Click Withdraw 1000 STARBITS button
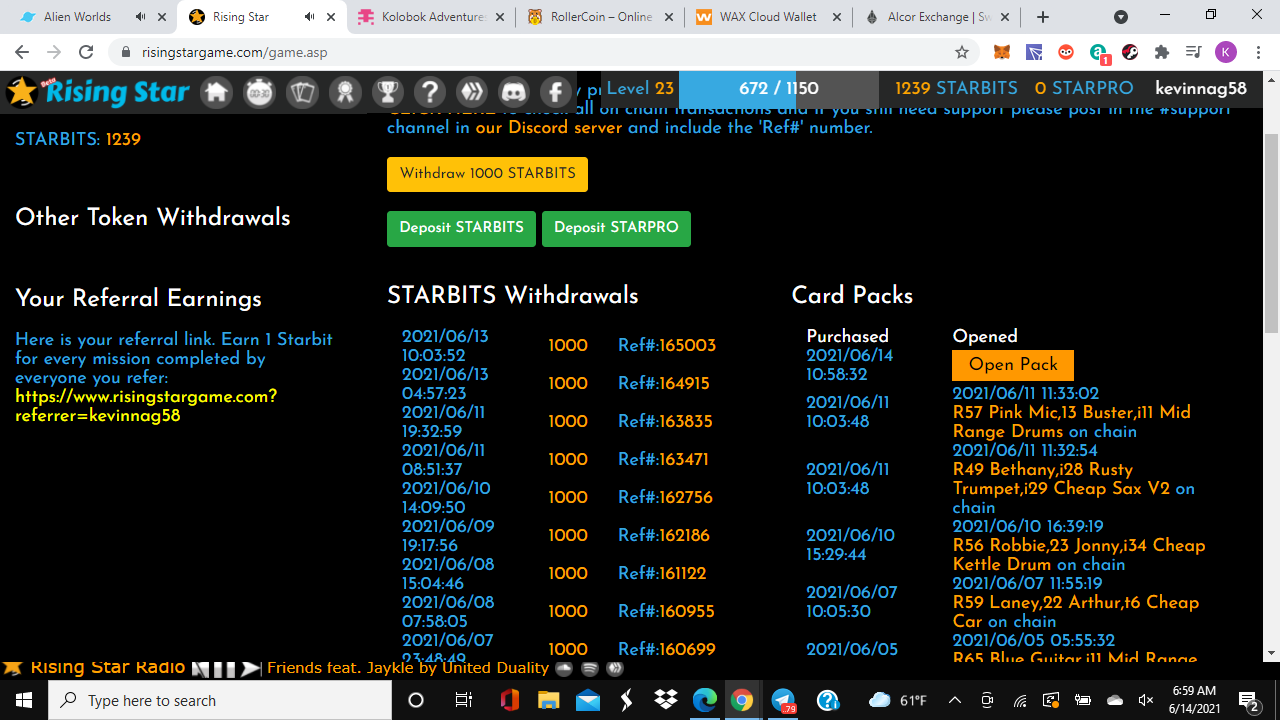 tap(487, 174)
